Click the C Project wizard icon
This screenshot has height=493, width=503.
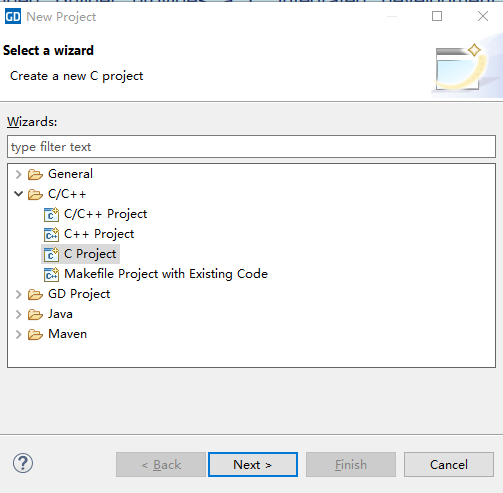tap(51, 254)
